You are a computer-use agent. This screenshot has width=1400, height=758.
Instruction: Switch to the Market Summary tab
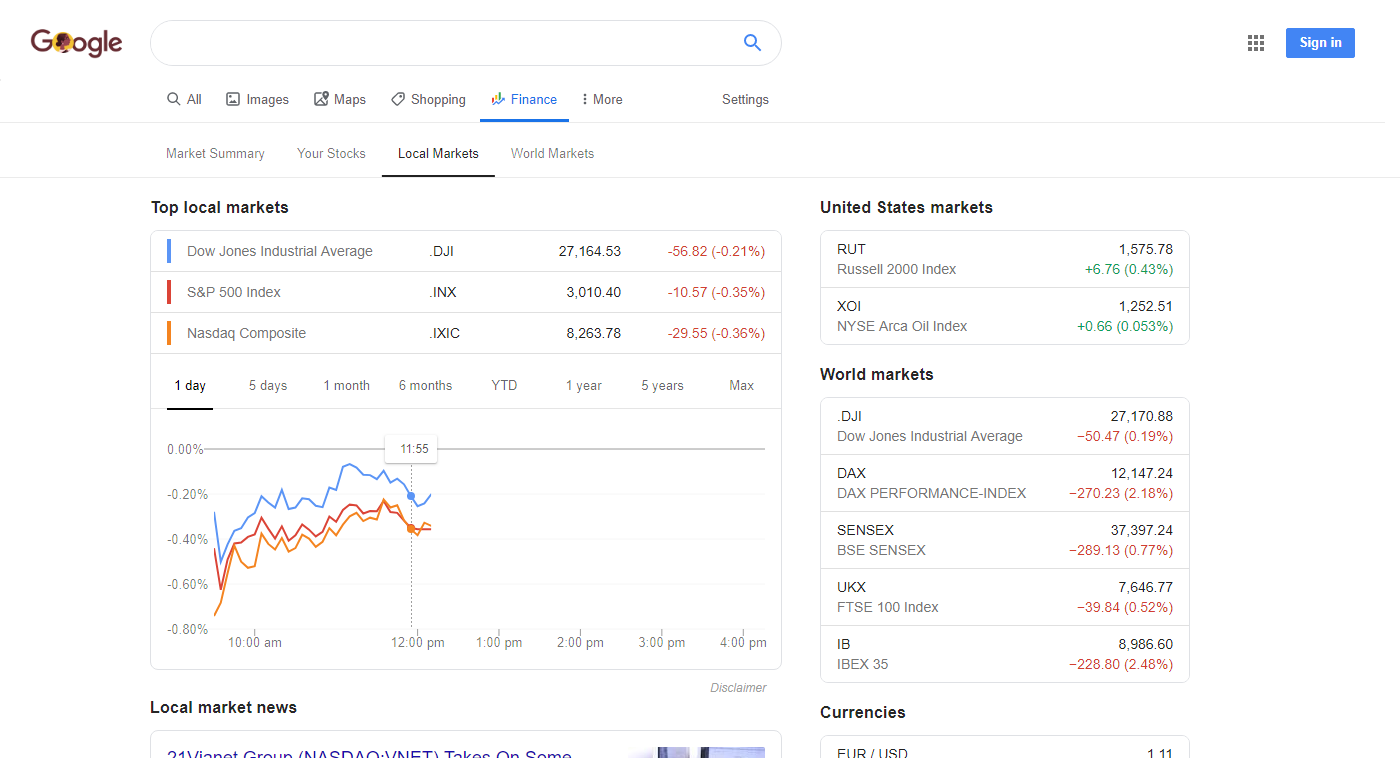tap(215, 153)
